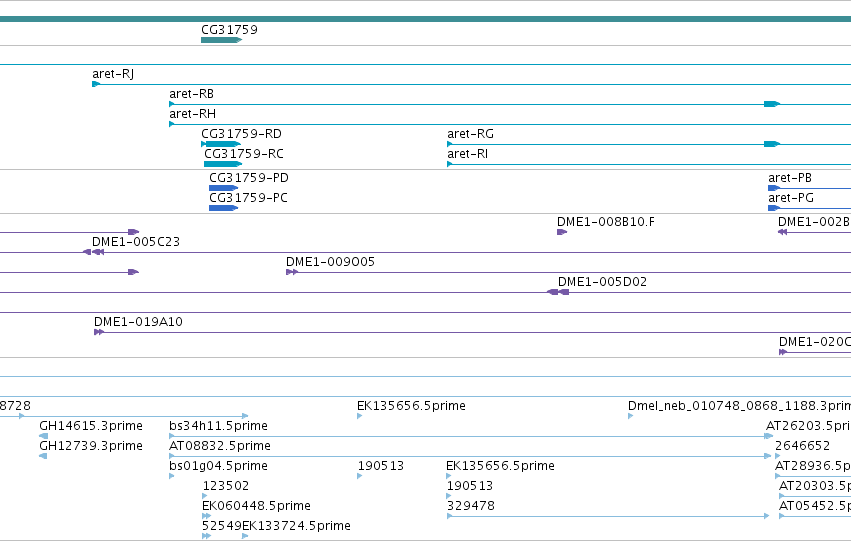Select the Dmel_neb_010748_0868_1188.3prime label
The height and width of the screenshot is (541, 851).
(739, 406)
